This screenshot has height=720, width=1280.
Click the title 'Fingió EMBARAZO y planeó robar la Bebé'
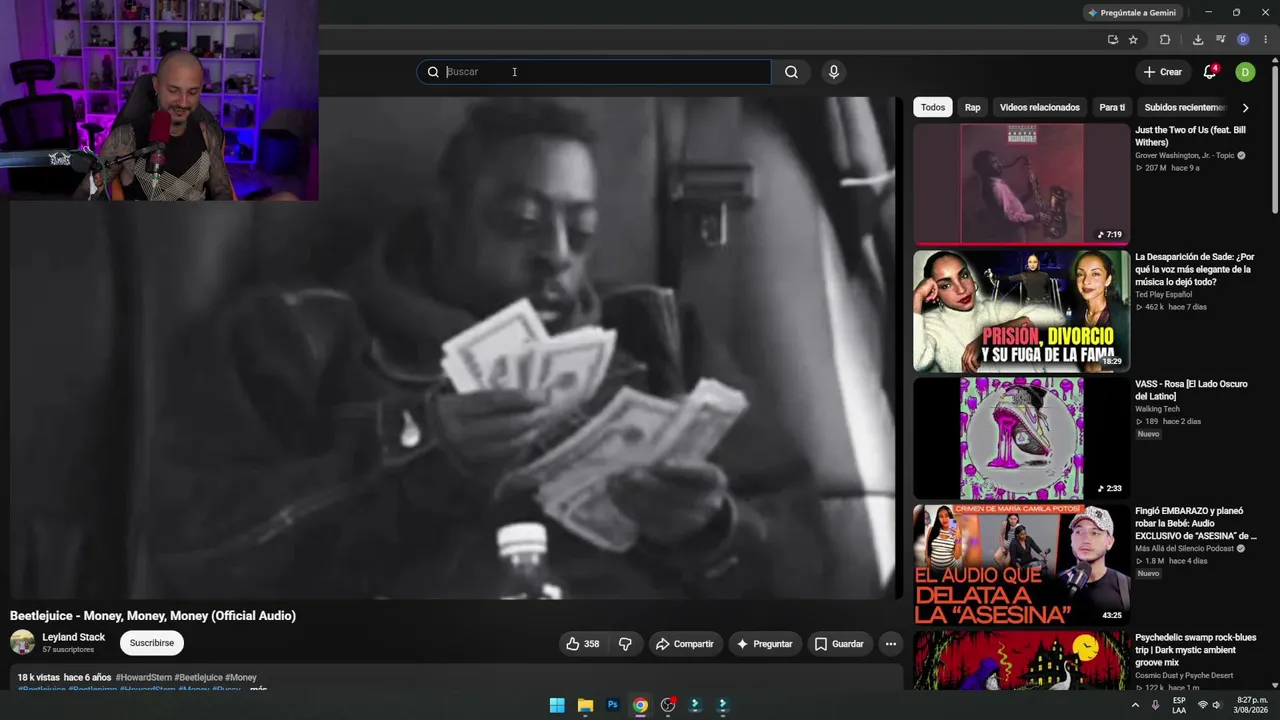[x=1196, y=523]
